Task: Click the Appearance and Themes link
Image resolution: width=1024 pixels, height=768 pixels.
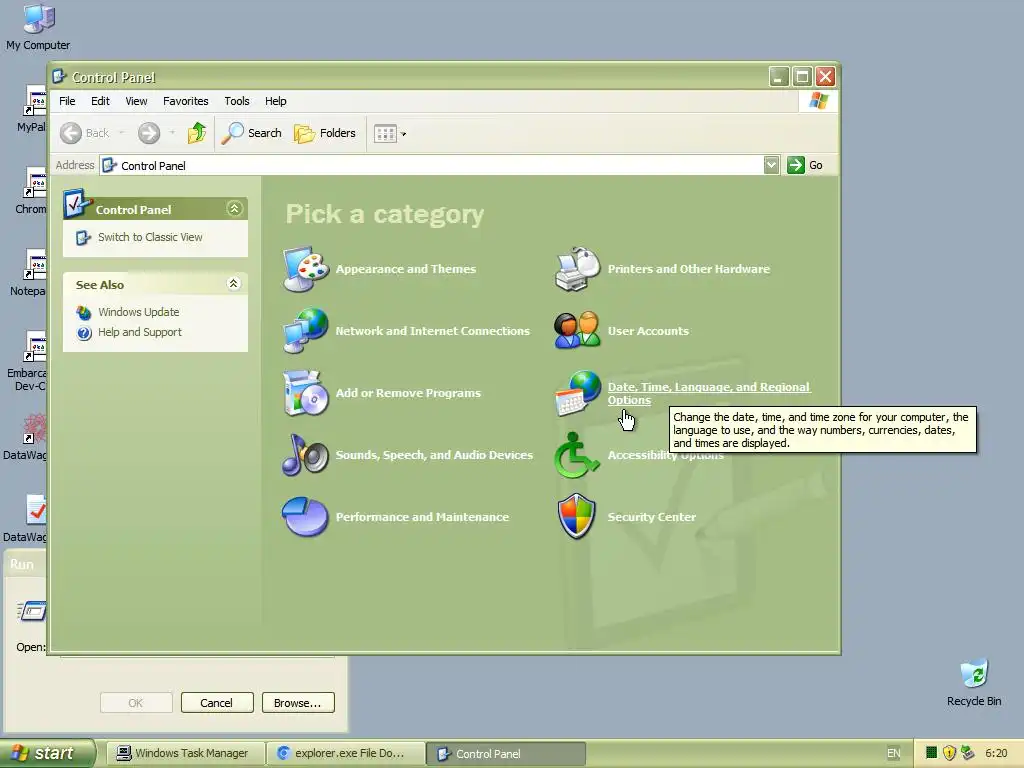Action: (406, 269)
